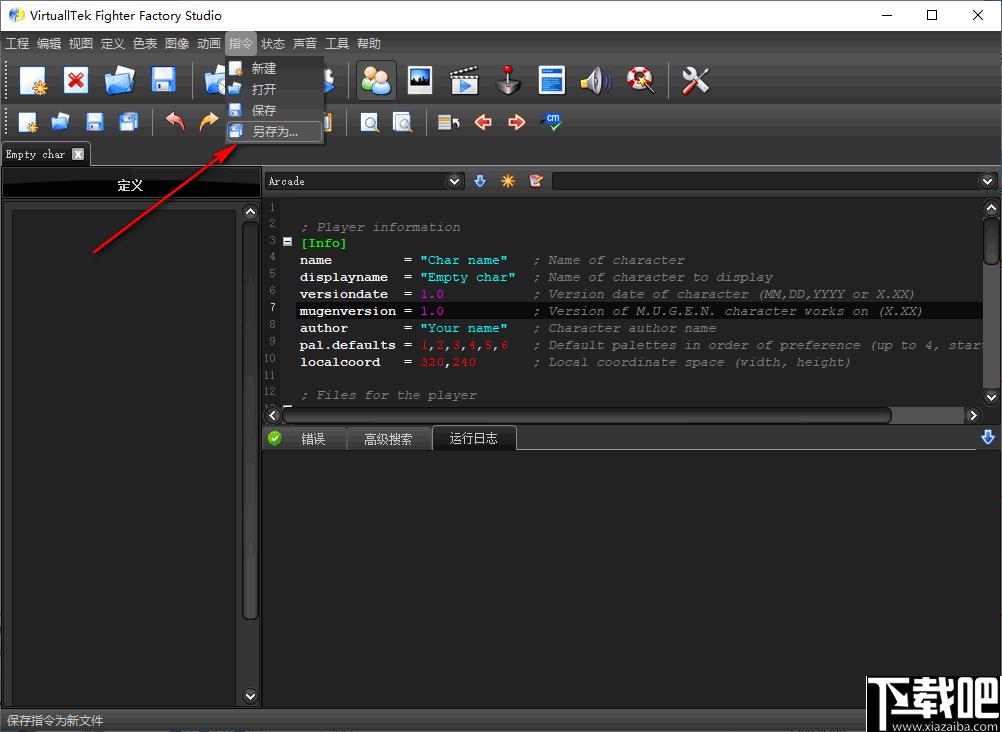Expand the wide empty dropdown right of Arcade
This screenshot has width=1002, height=732.
[x=987, y=182]
